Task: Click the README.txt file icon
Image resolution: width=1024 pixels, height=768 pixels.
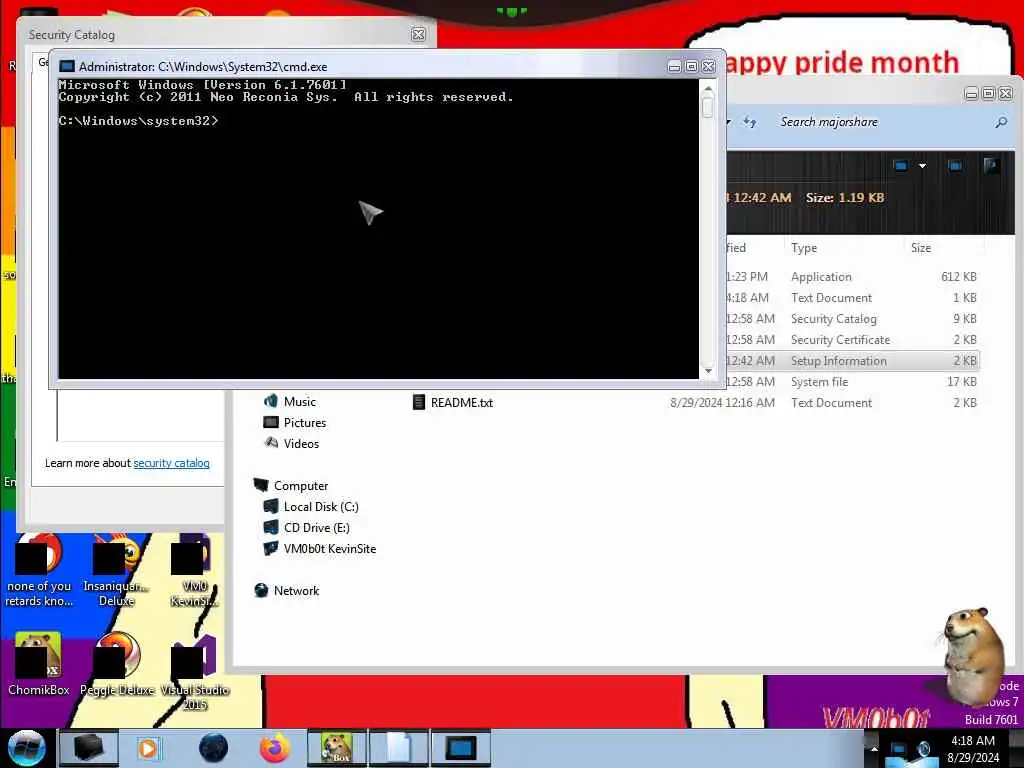Action: click(419, 402)
